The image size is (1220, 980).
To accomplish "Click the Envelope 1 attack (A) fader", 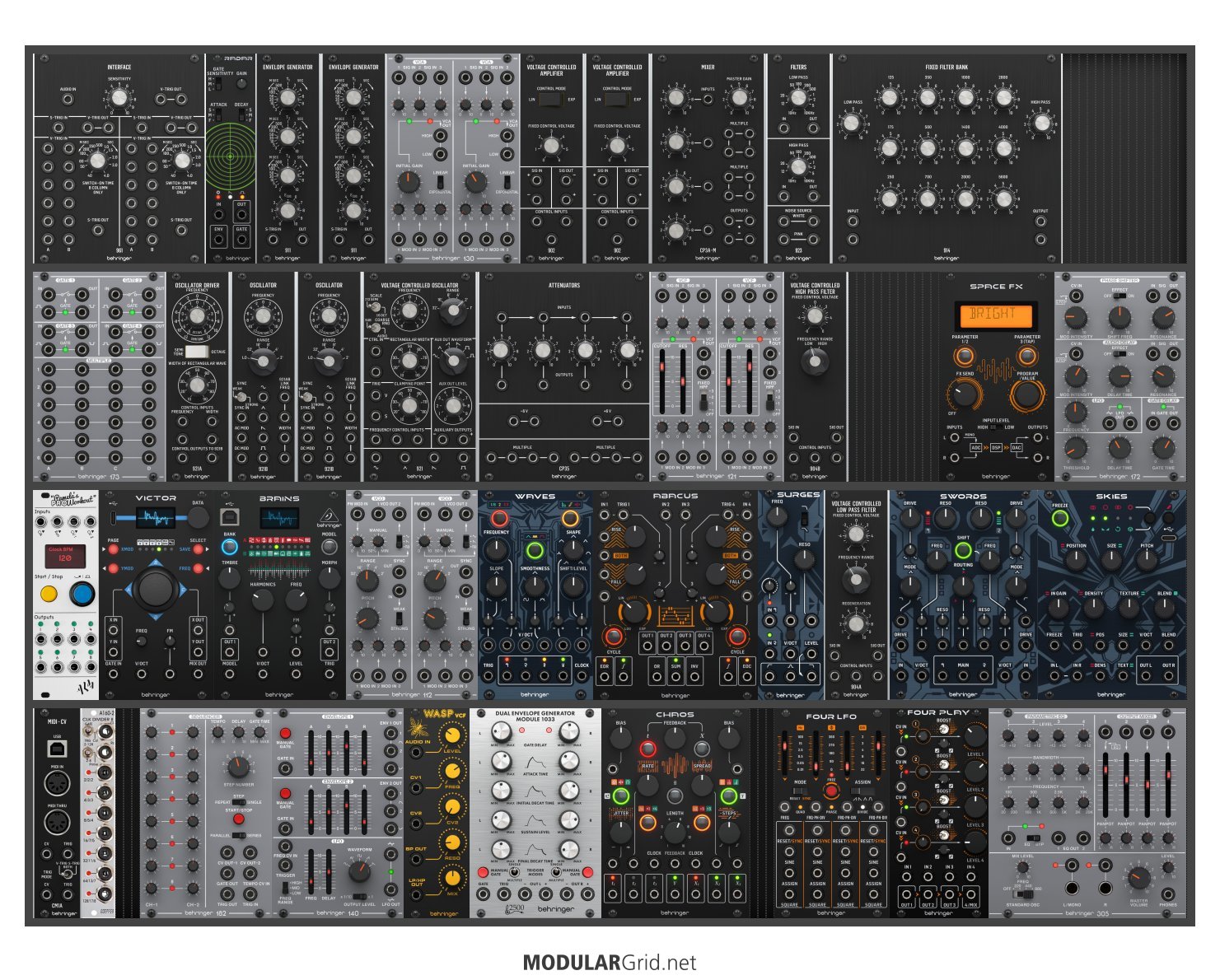I will click(310, 753).
